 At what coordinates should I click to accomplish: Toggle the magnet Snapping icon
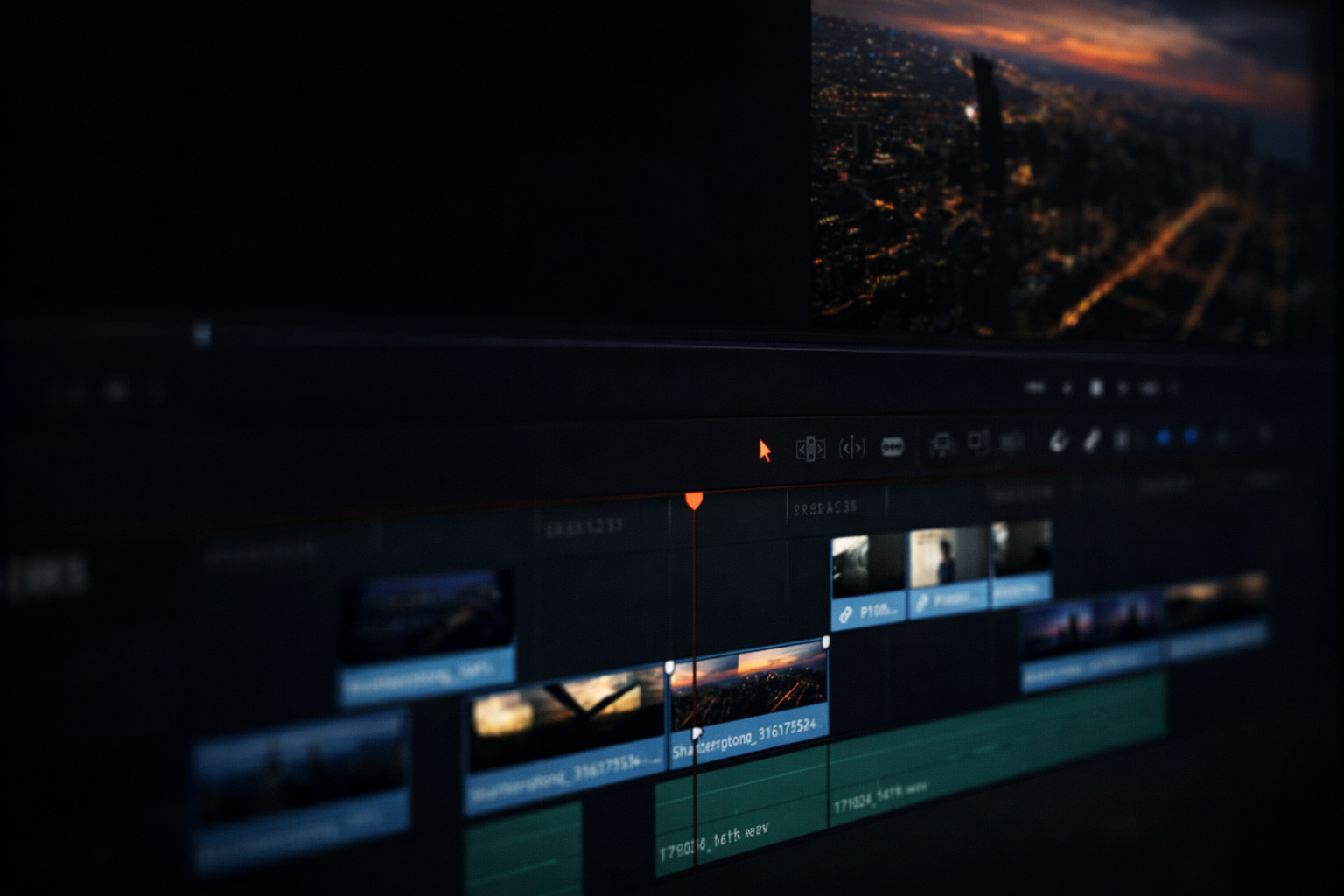point(1059,440)
